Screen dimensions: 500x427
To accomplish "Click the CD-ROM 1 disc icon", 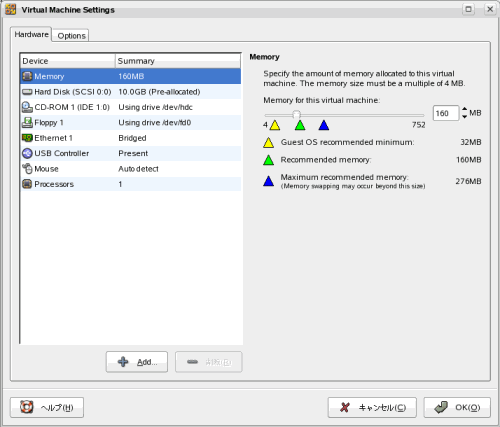I will (x=27, y=107).
